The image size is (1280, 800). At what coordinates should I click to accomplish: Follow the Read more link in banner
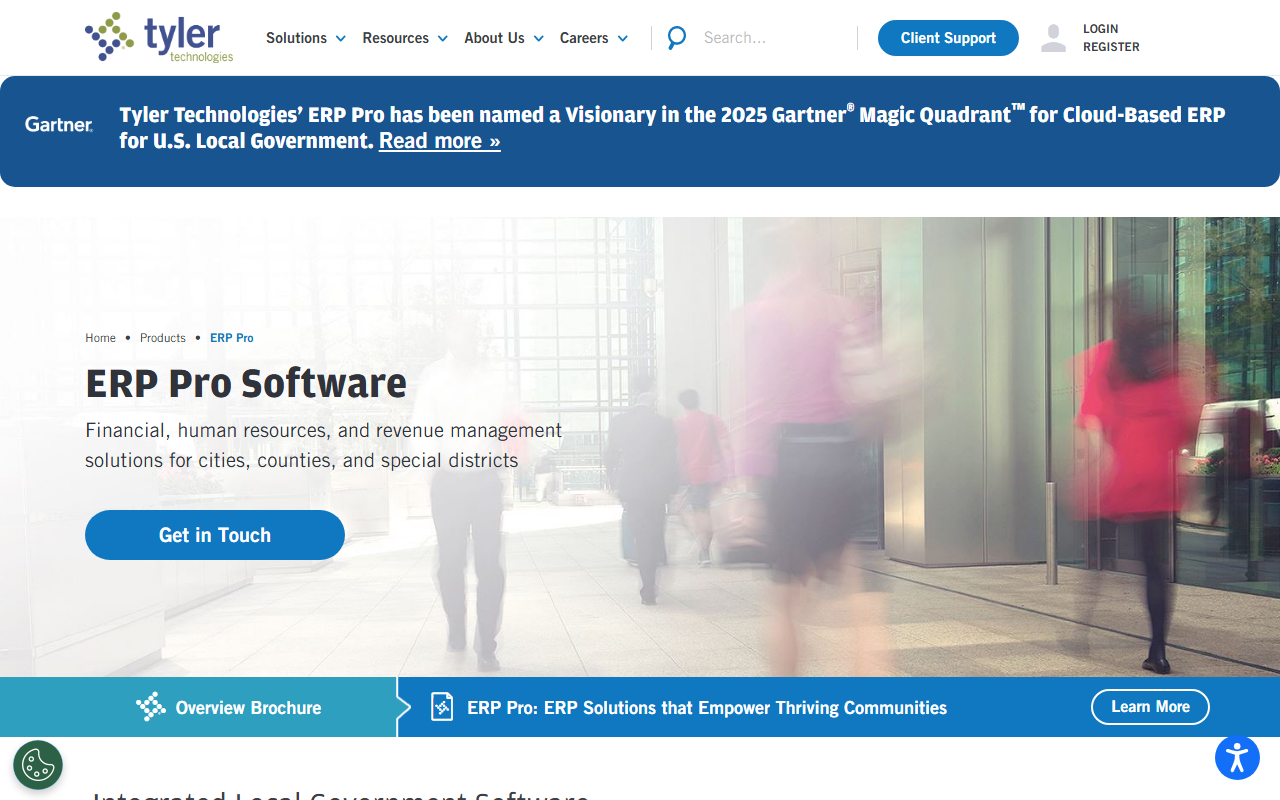440,141
